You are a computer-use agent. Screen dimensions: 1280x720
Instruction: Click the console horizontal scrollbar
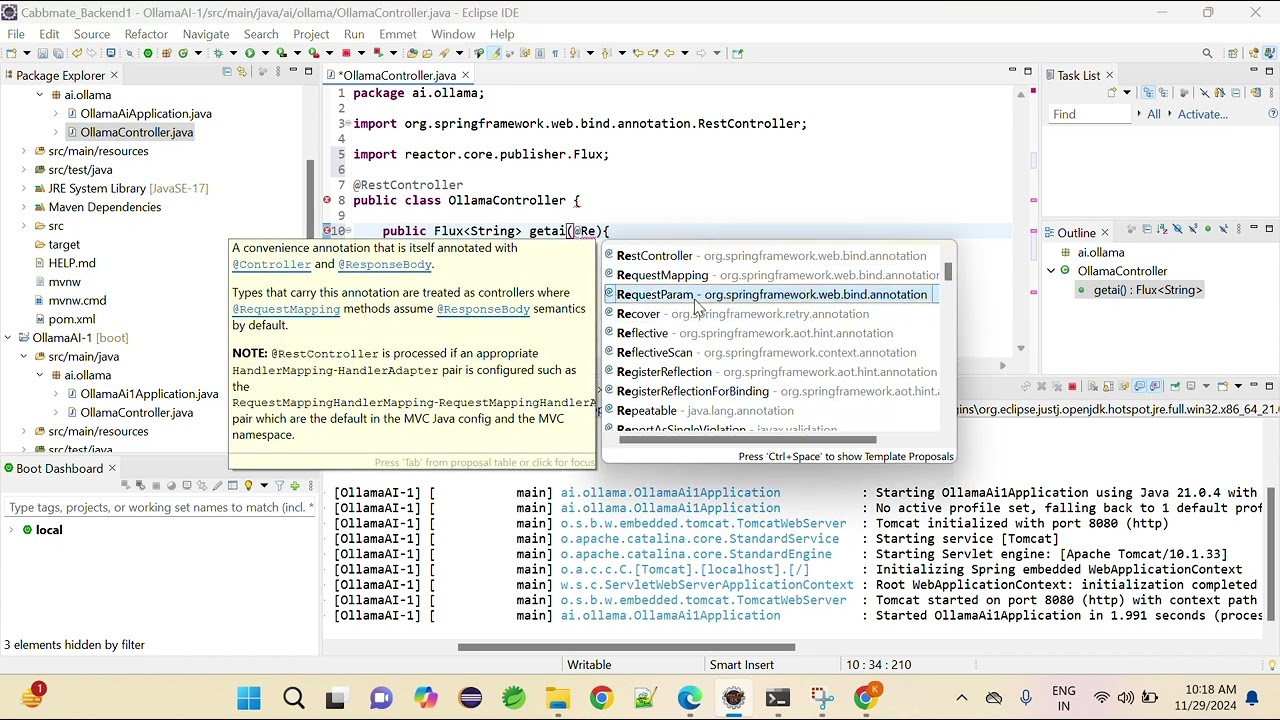[x=626, y=647]
